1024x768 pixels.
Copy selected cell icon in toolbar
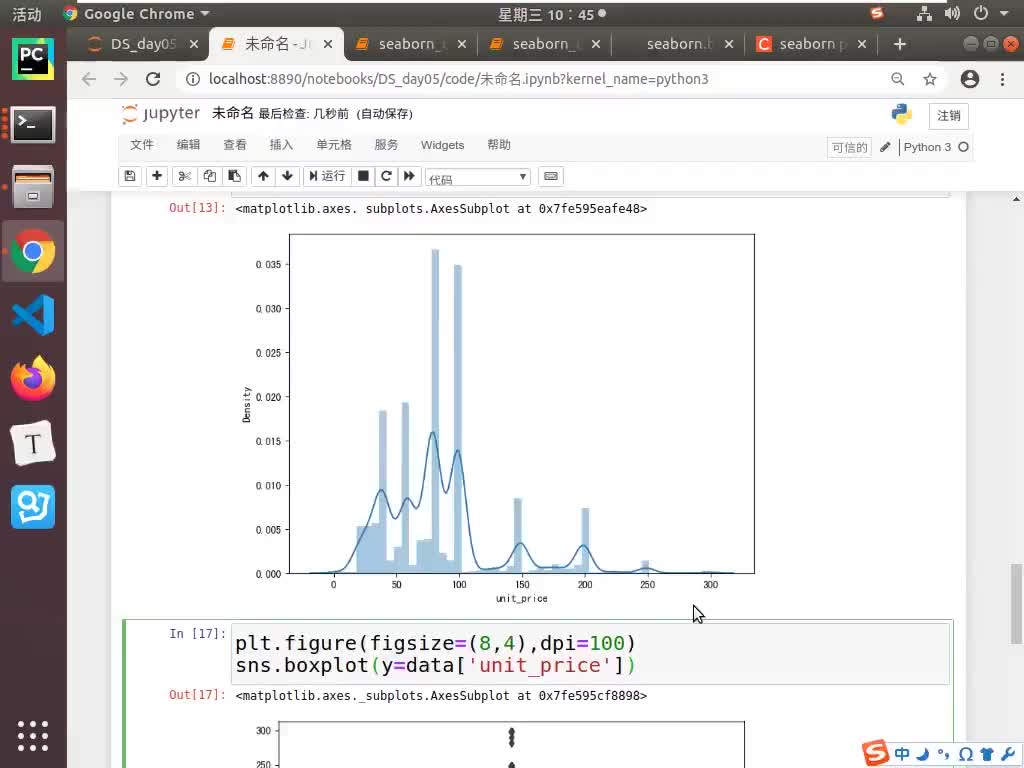(x=210, y=176)
